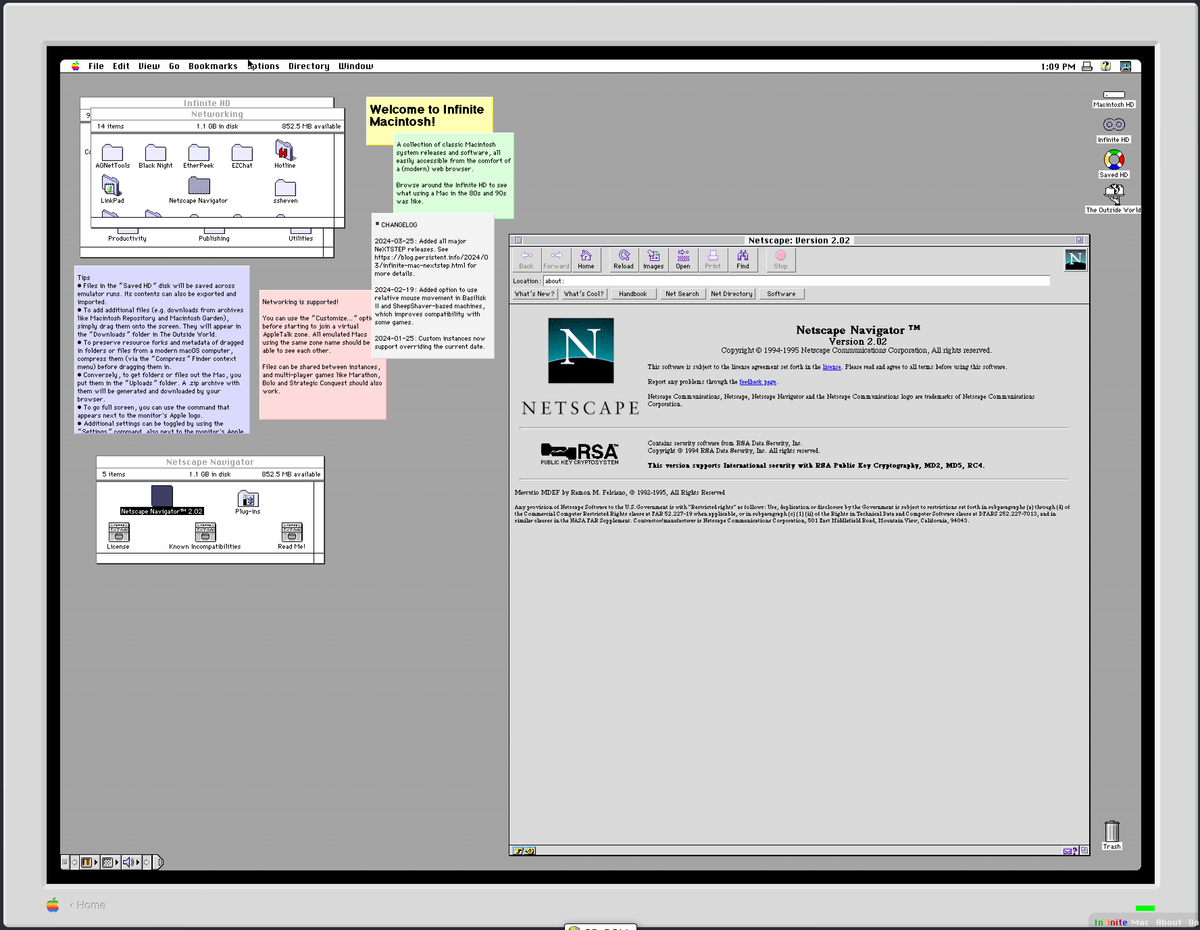Click the Forward arrow in the Netscape toolbar

coord(556,259)
